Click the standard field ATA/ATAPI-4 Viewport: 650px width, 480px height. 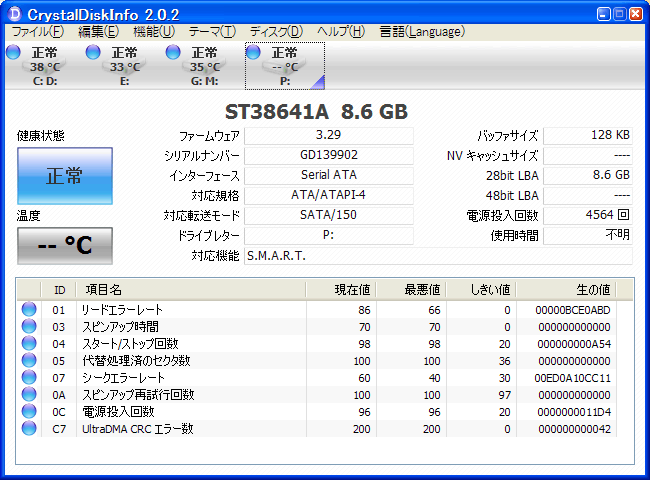(329, 195)
